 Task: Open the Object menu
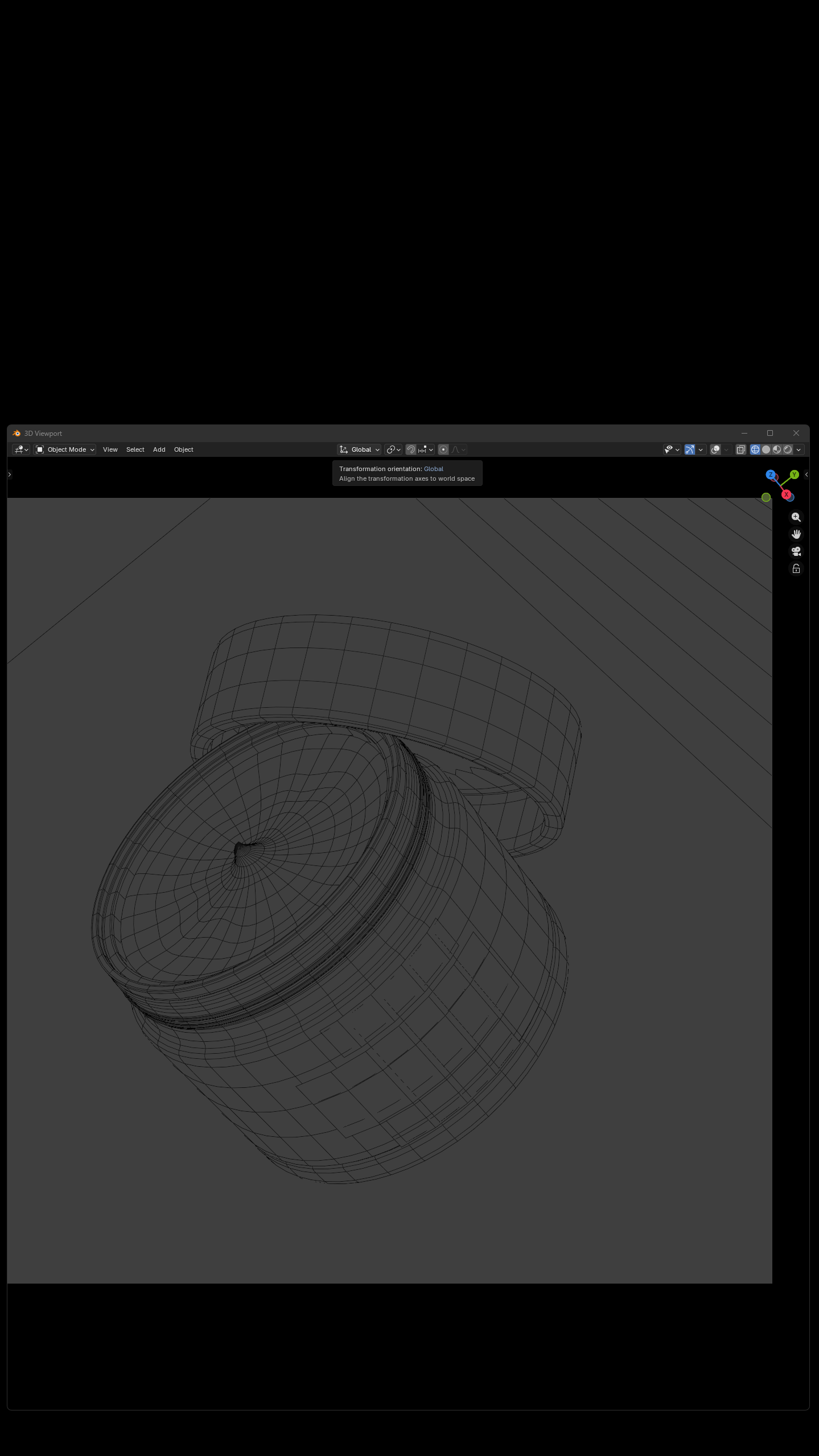[184, 449]
